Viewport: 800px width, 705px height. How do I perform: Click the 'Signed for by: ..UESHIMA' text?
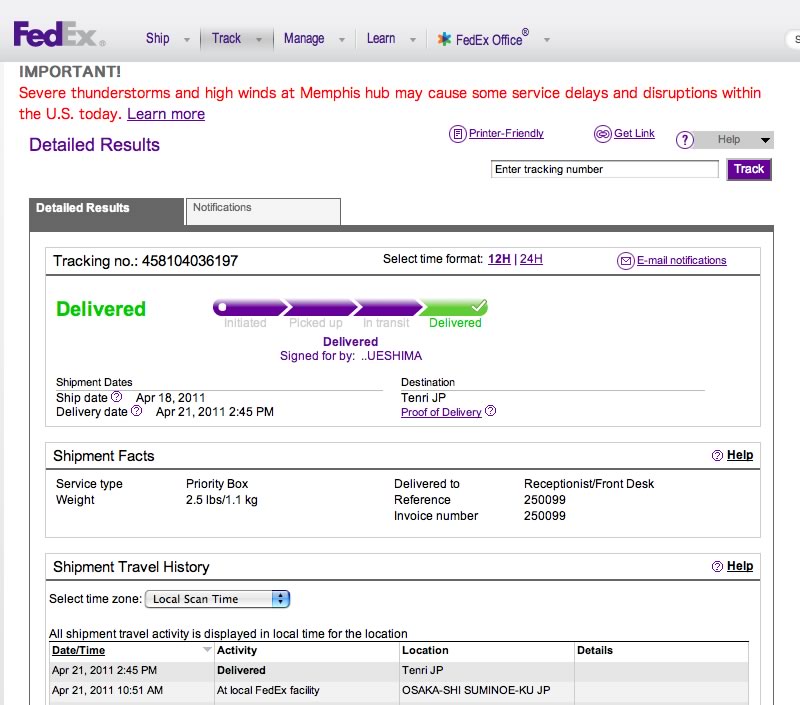point(351,356)
